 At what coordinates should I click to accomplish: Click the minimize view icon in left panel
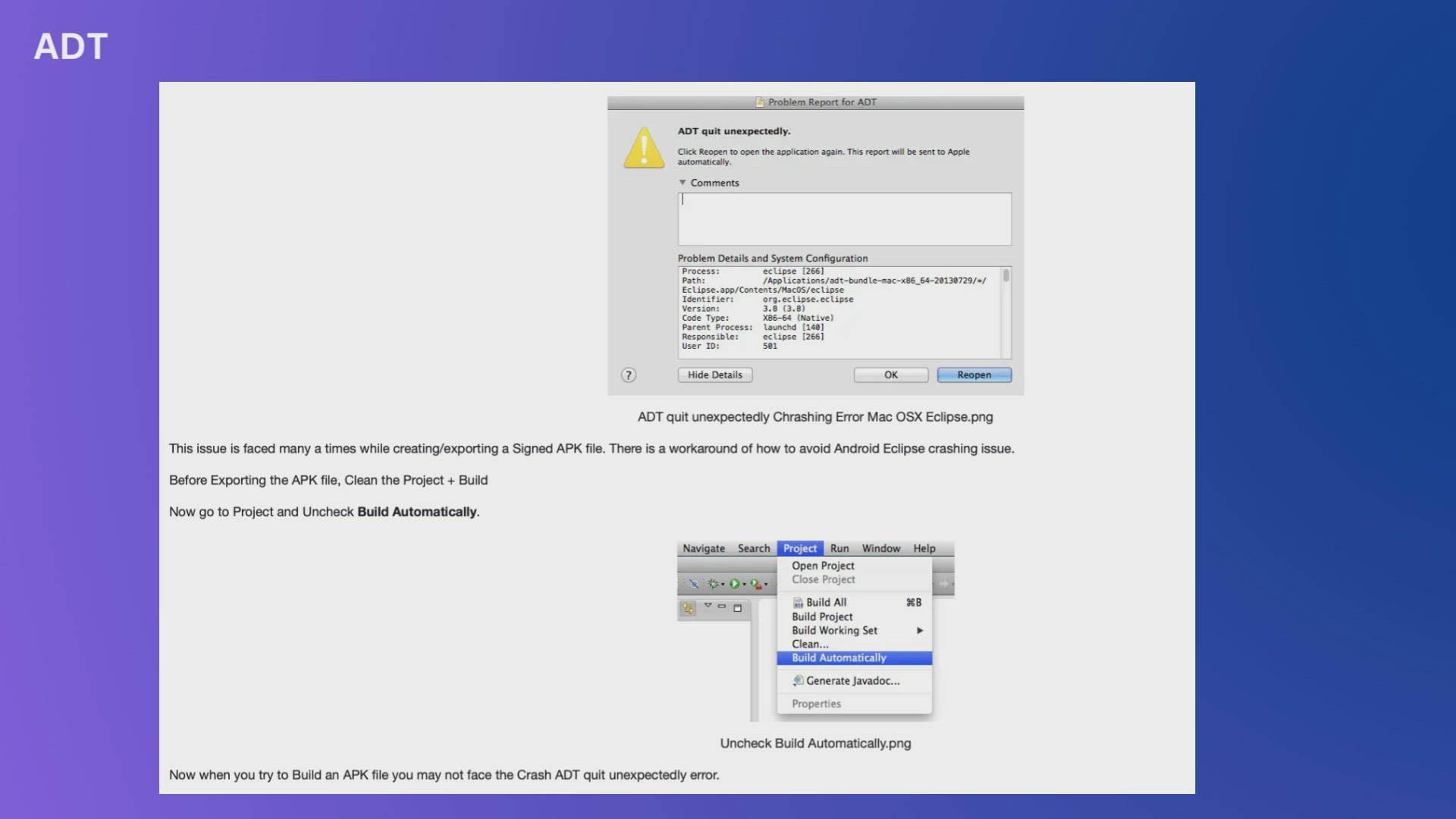pyautogui.click(x=721, y=606)
